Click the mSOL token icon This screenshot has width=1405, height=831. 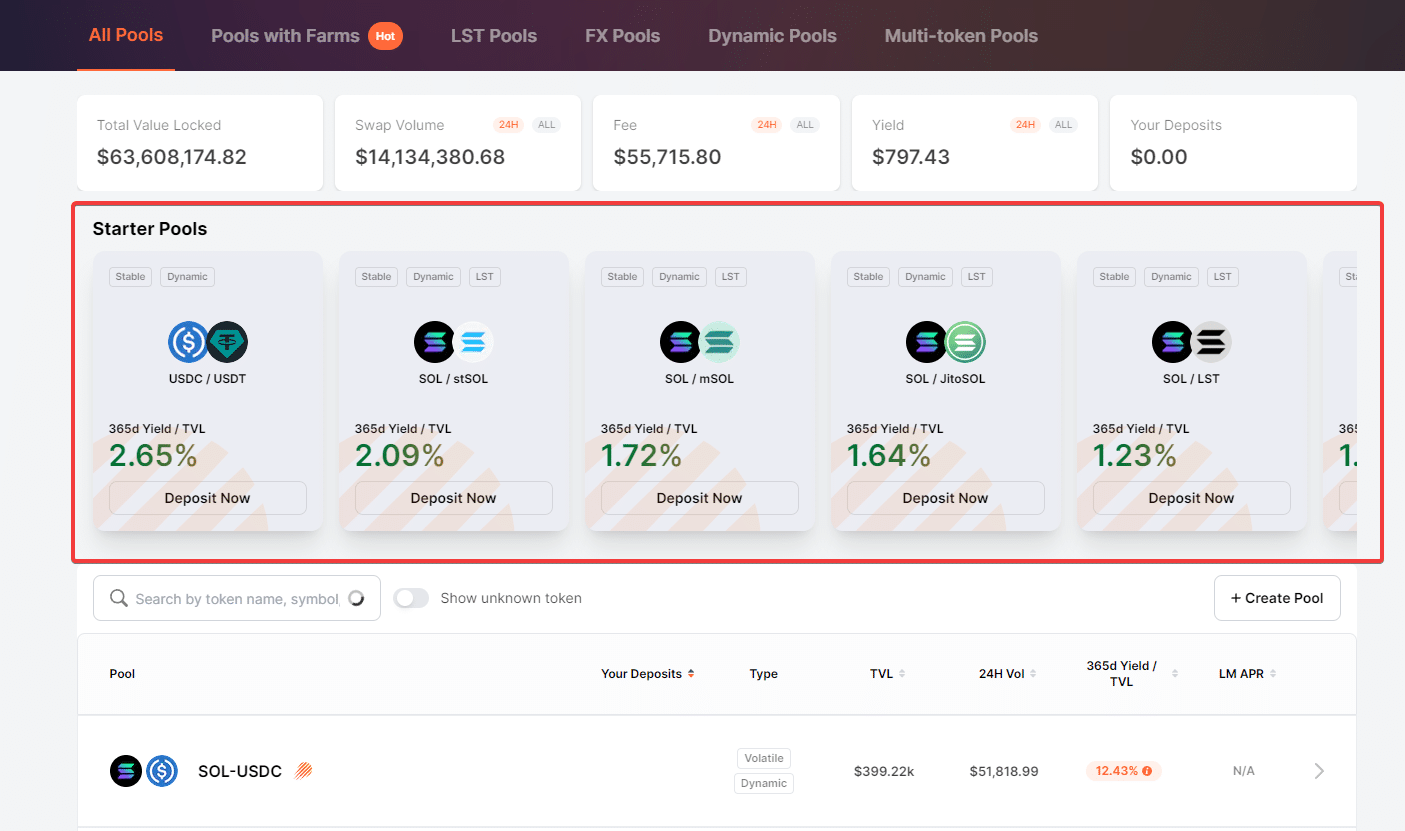point(719,341)
